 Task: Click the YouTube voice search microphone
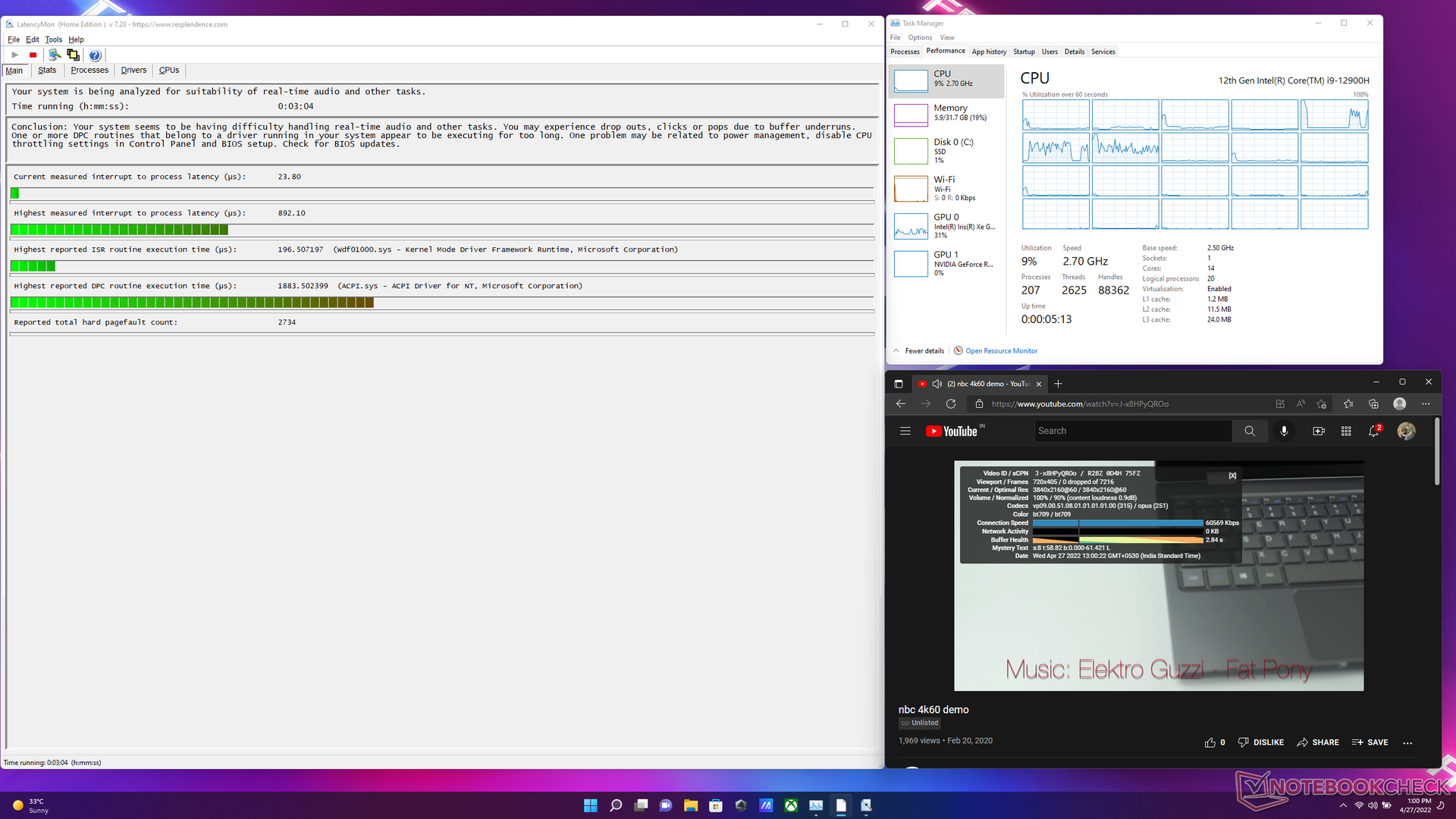(x=1284, y=431)
